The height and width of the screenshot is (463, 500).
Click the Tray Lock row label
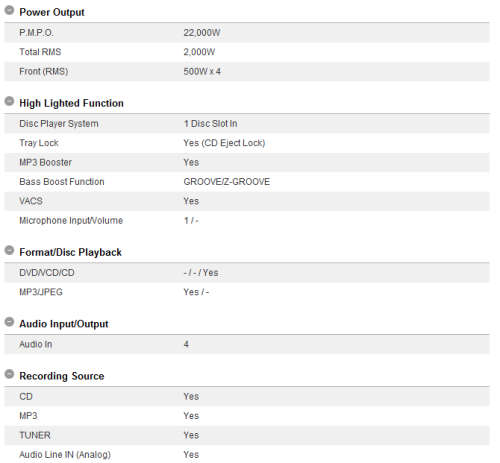coord(39,143)
